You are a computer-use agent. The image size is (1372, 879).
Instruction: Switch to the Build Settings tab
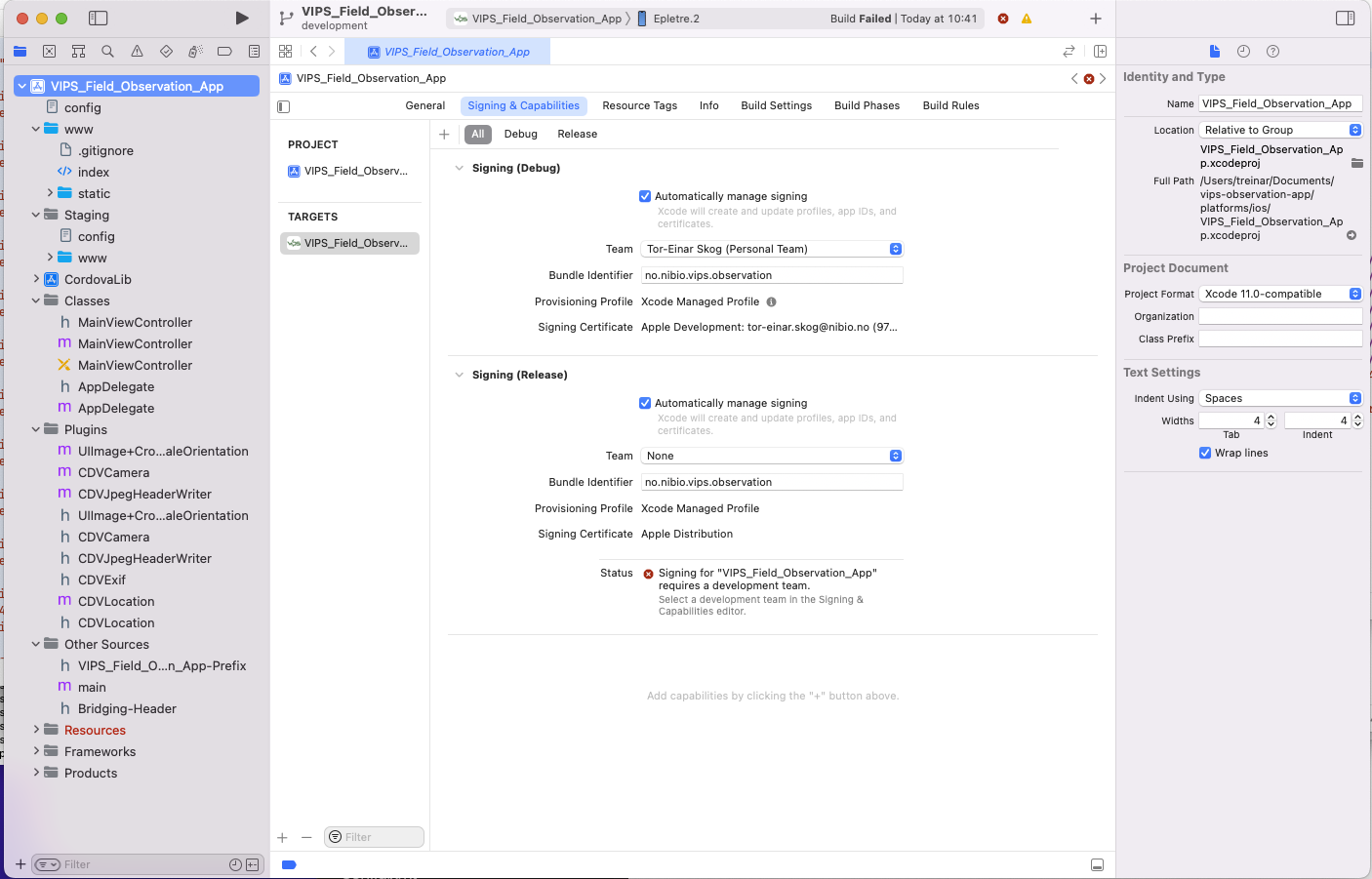(777, 105)
